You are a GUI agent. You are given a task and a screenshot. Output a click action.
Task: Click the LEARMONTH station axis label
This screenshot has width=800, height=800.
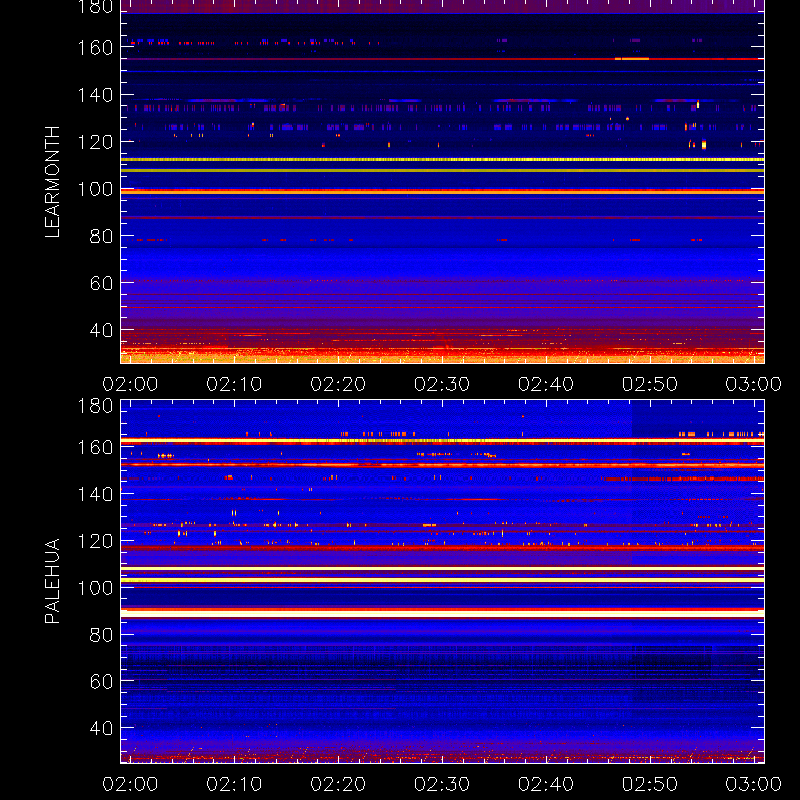point(53,182)
